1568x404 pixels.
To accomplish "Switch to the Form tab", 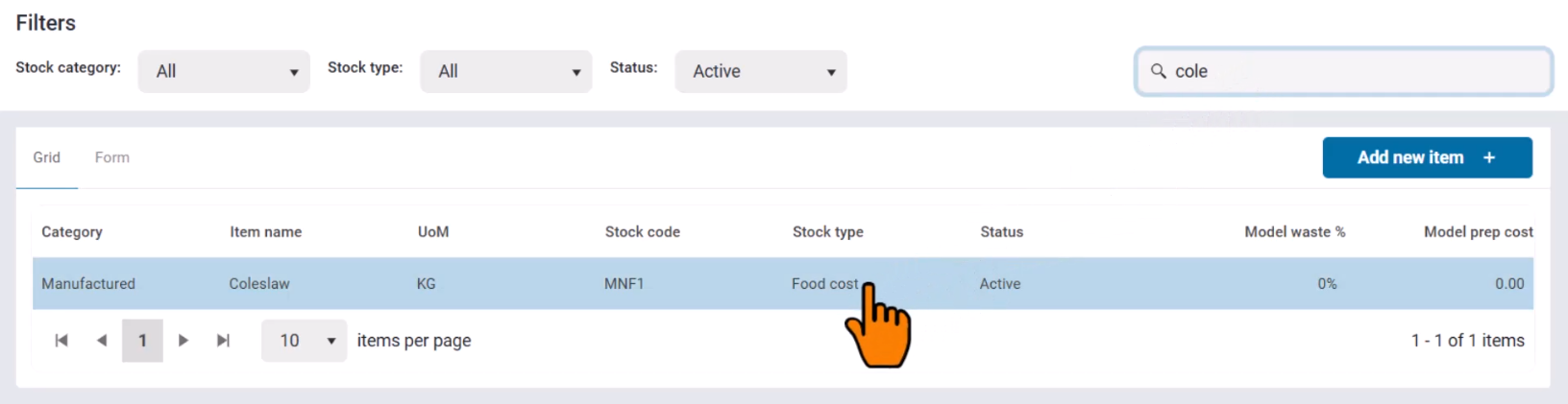I will [x=111, y=157].
